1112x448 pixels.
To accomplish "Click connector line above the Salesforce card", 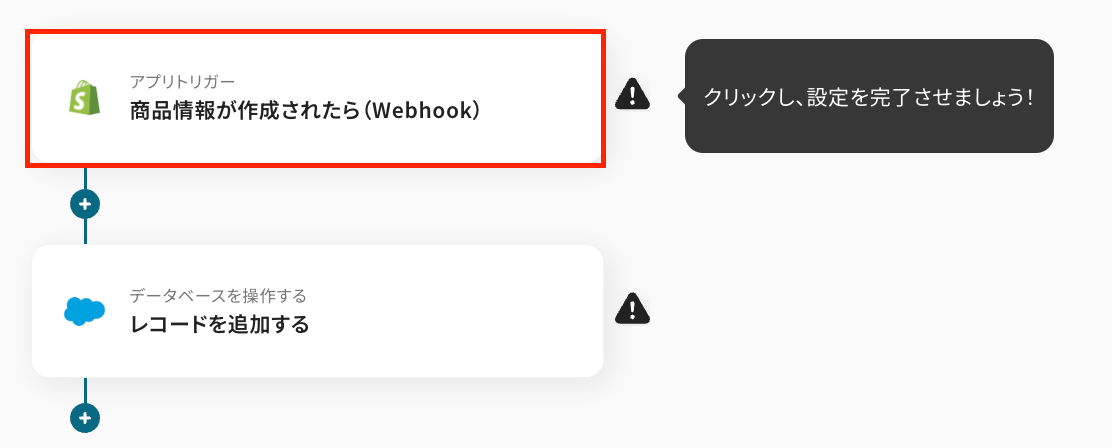I will [x=85, y=232].
